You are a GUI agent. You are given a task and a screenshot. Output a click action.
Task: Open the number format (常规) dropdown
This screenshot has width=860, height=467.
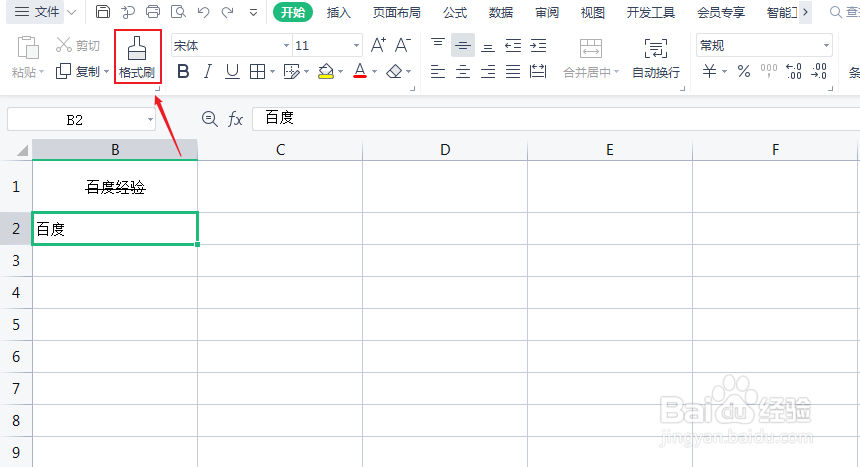pos(826,46)
